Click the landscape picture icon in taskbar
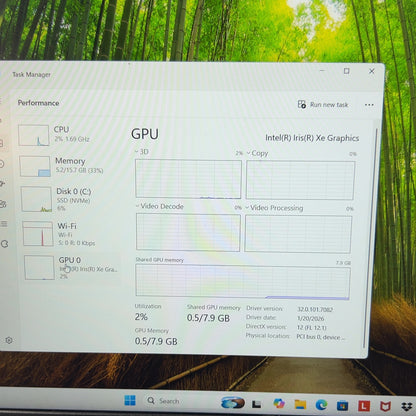The width and height of the screenshot is (416, 416). point(233,403)
